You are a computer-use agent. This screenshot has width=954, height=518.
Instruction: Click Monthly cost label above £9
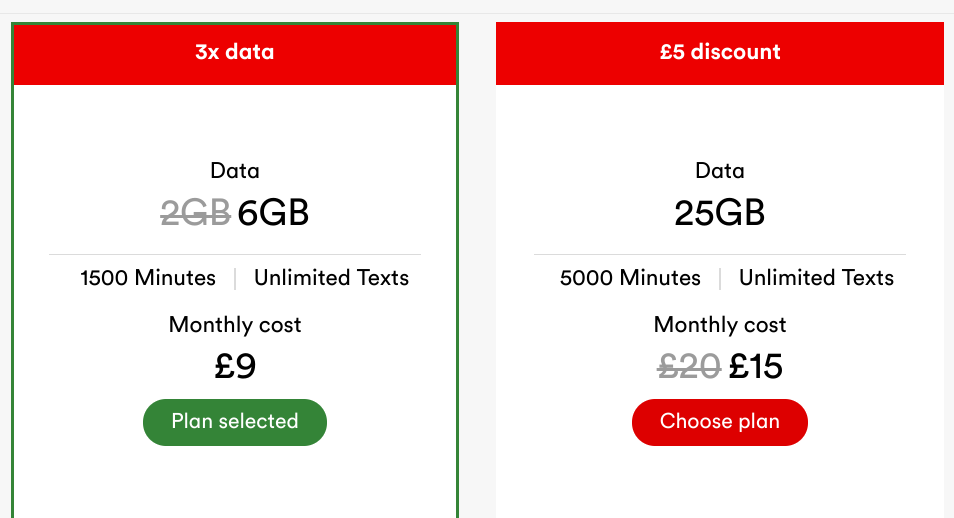[235, 325]
